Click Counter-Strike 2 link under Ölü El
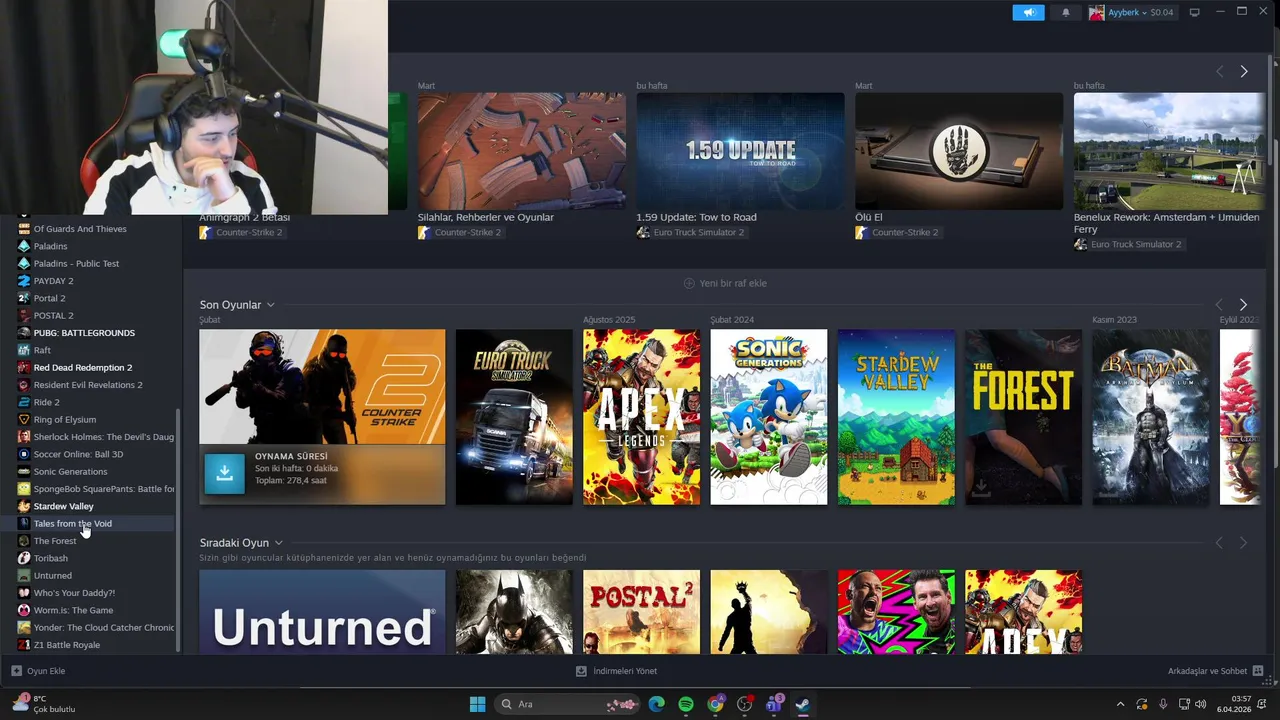 click(905, 232)
